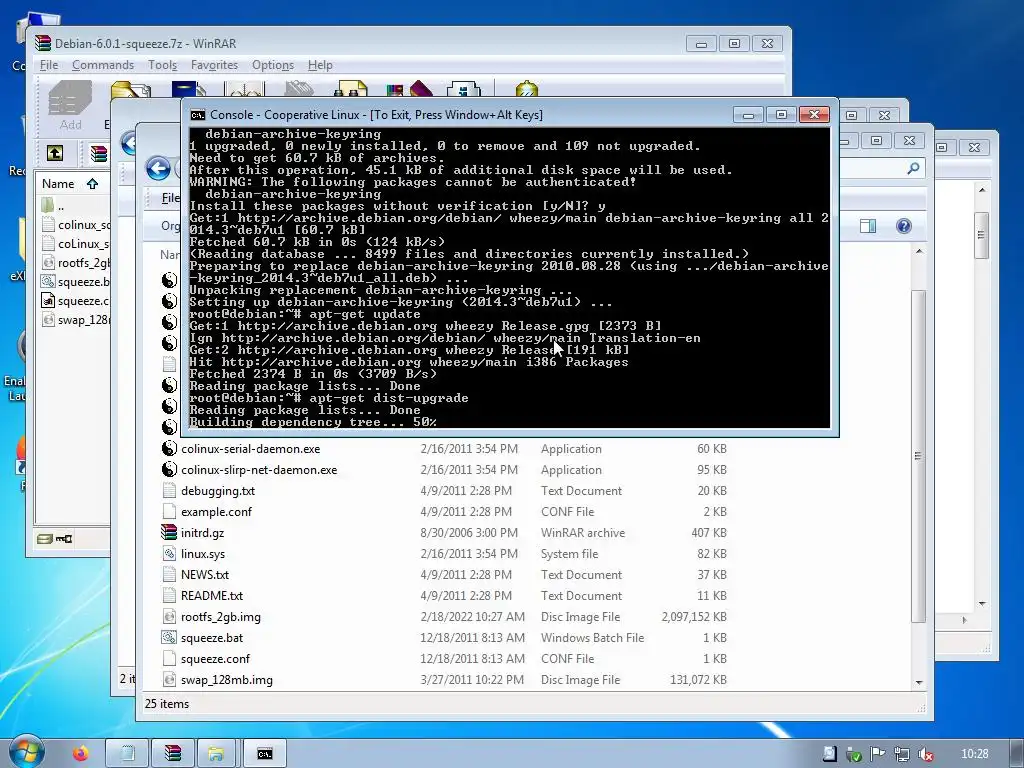Image resolution: width=1024 pixels, height=768 pixels.
Task: Switch to WinRAR via its taskbar button
Action: point(173,754)
